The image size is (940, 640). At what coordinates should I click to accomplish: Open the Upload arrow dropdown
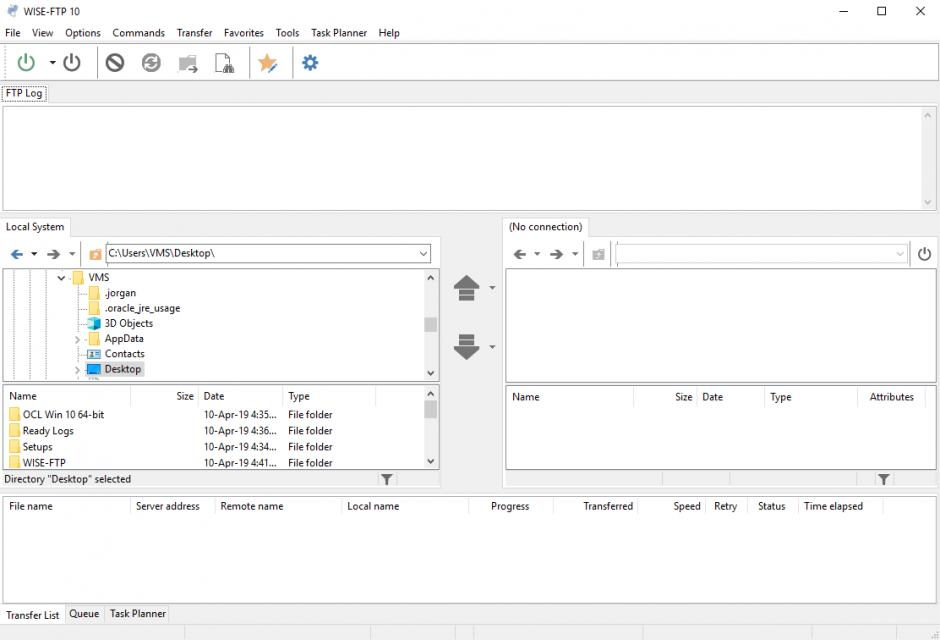click(492, 288)
